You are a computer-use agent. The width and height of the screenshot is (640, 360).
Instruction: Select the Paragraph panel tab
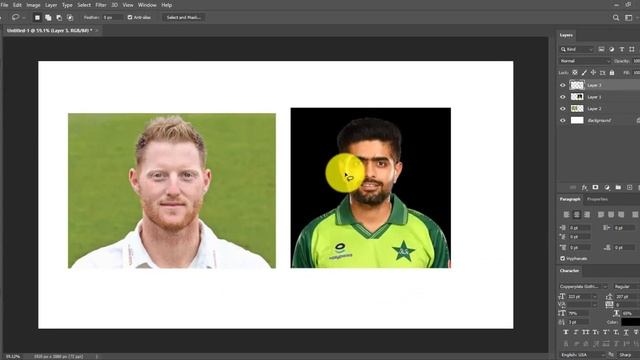pos(569,199)
